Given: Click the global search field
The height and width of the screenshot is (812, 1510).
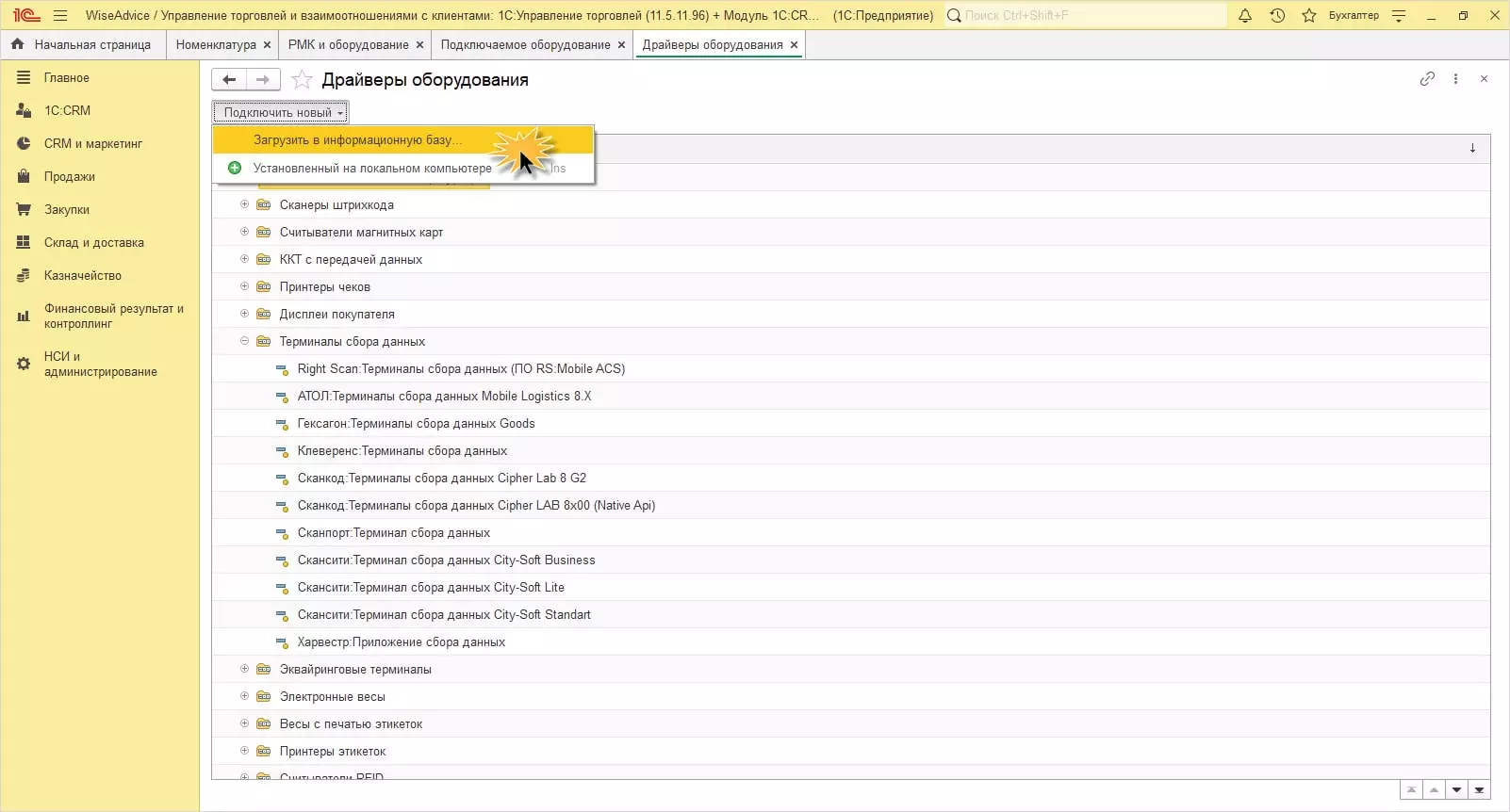Looking at the screenshot, I should point(1085,15).
